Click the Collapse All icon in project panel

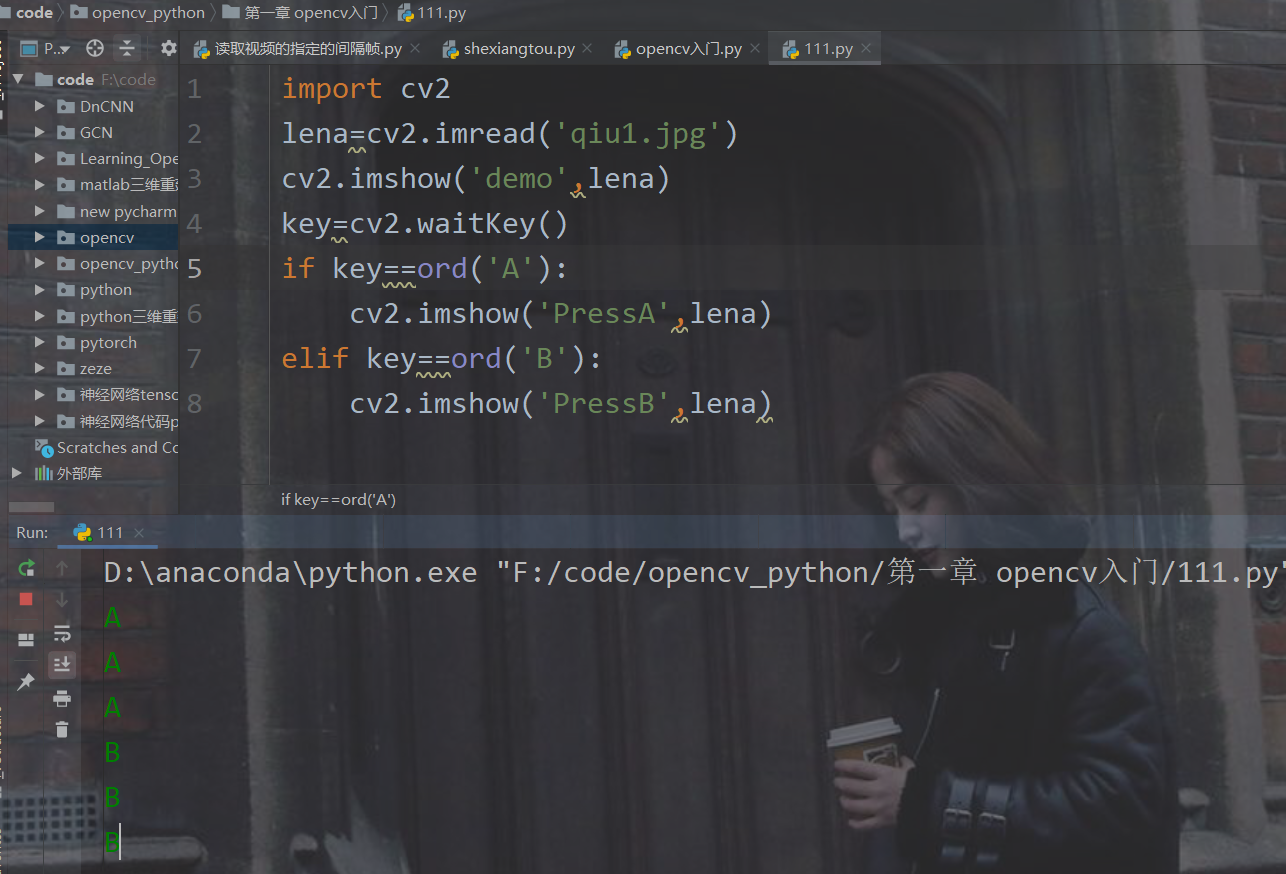click(127, 48)
